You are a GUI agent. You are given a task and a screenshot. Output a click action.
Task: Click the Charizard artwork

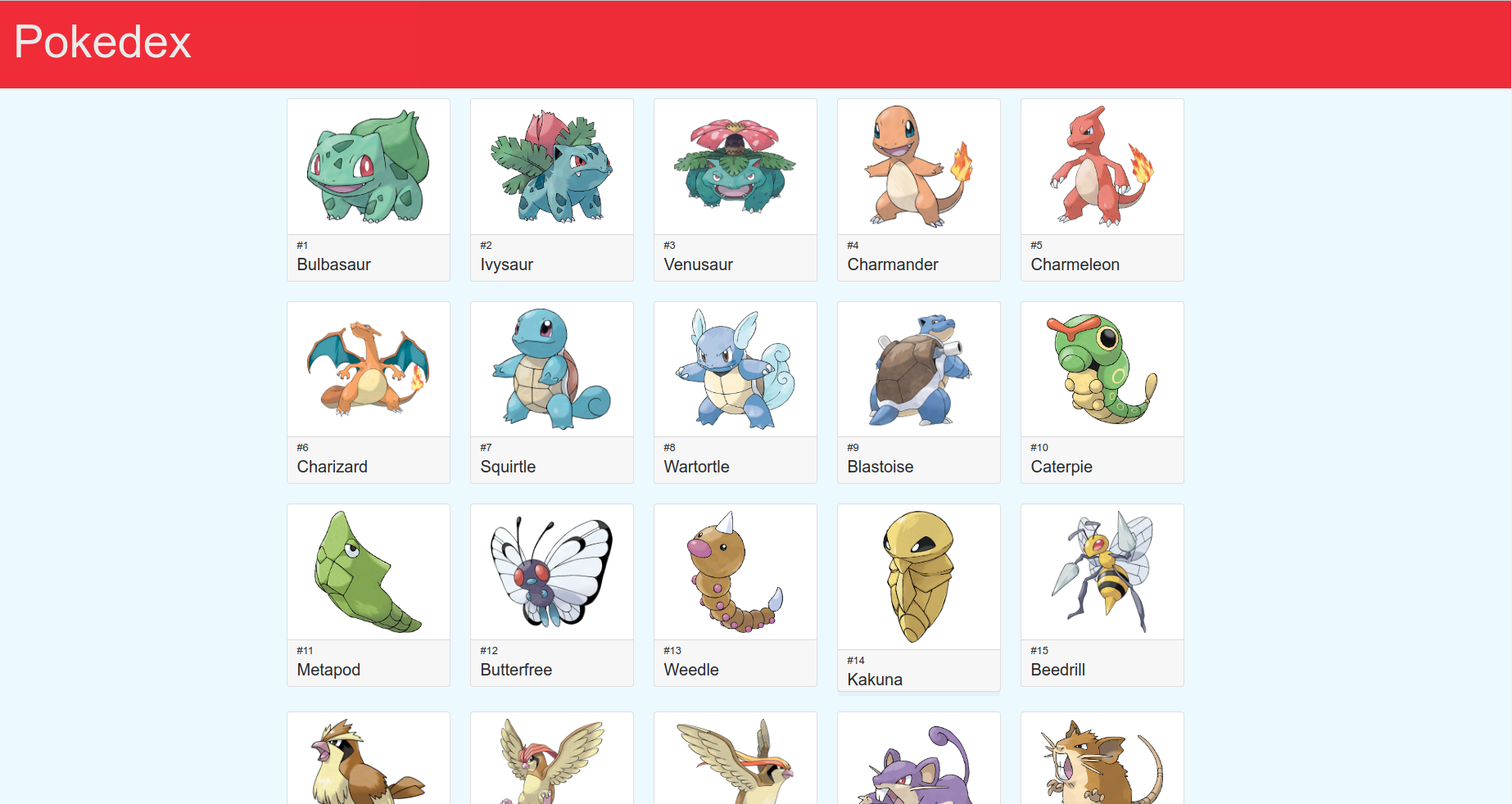[369, 369]
